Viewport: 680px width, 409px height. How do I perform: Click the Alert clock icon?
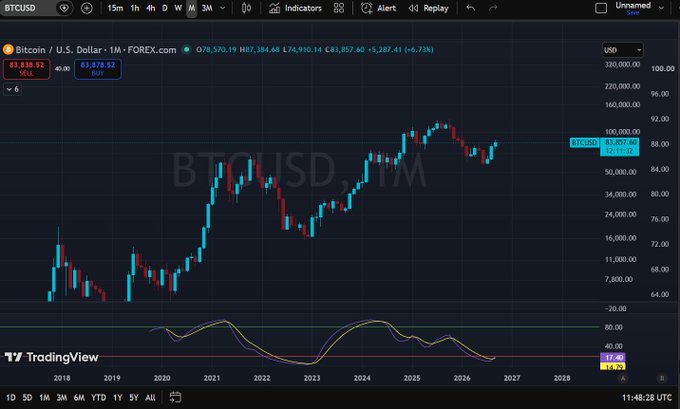pos(366,8)
